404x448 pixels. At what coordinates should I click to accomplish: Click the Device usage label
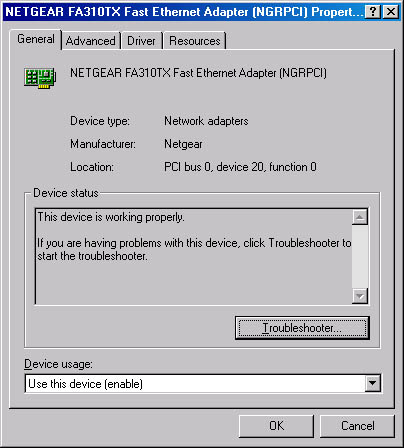pyautogui.click(x=58, y=364)
